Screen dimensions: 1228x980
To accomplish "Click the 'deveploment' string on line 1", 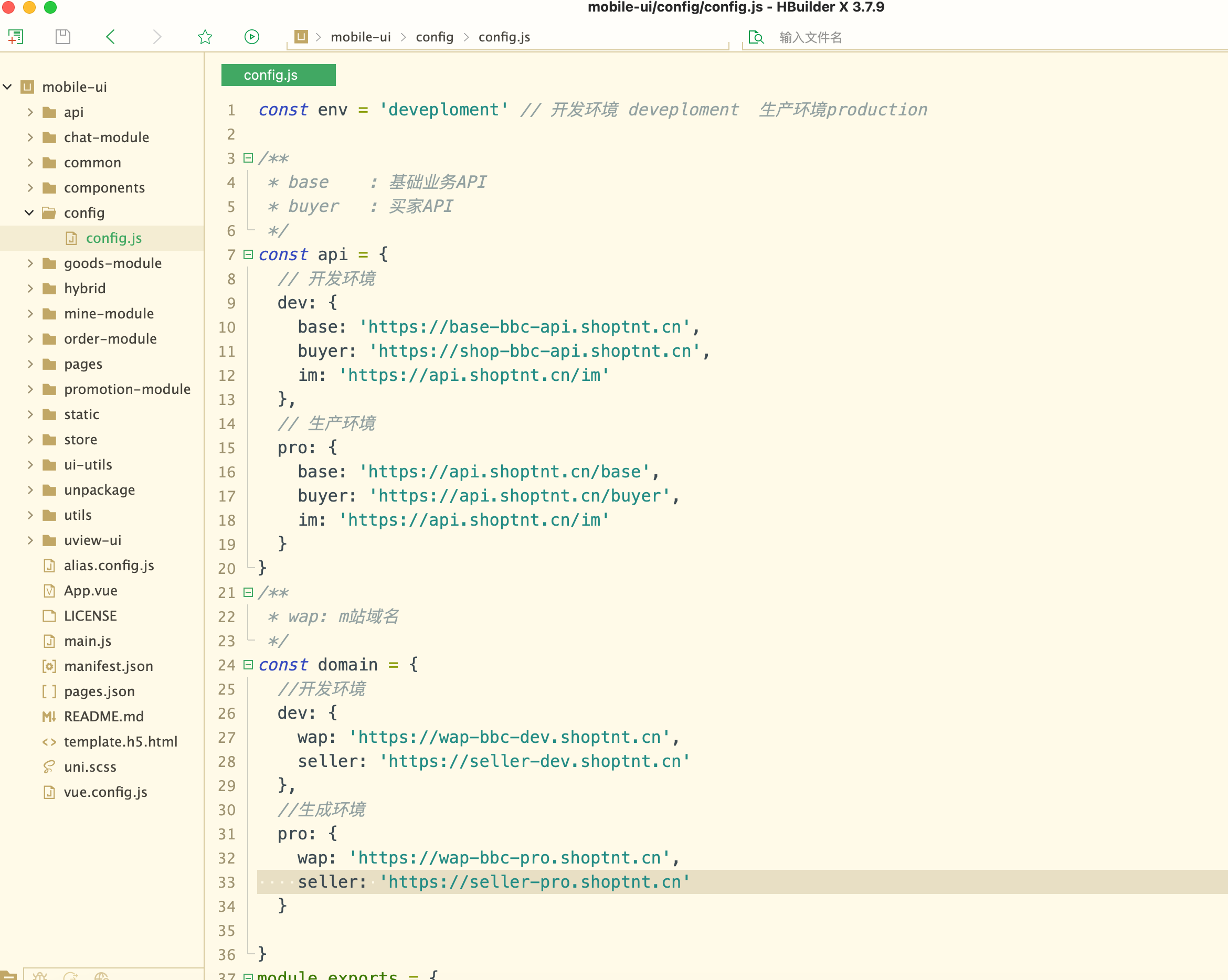I will tap(443, 110).
